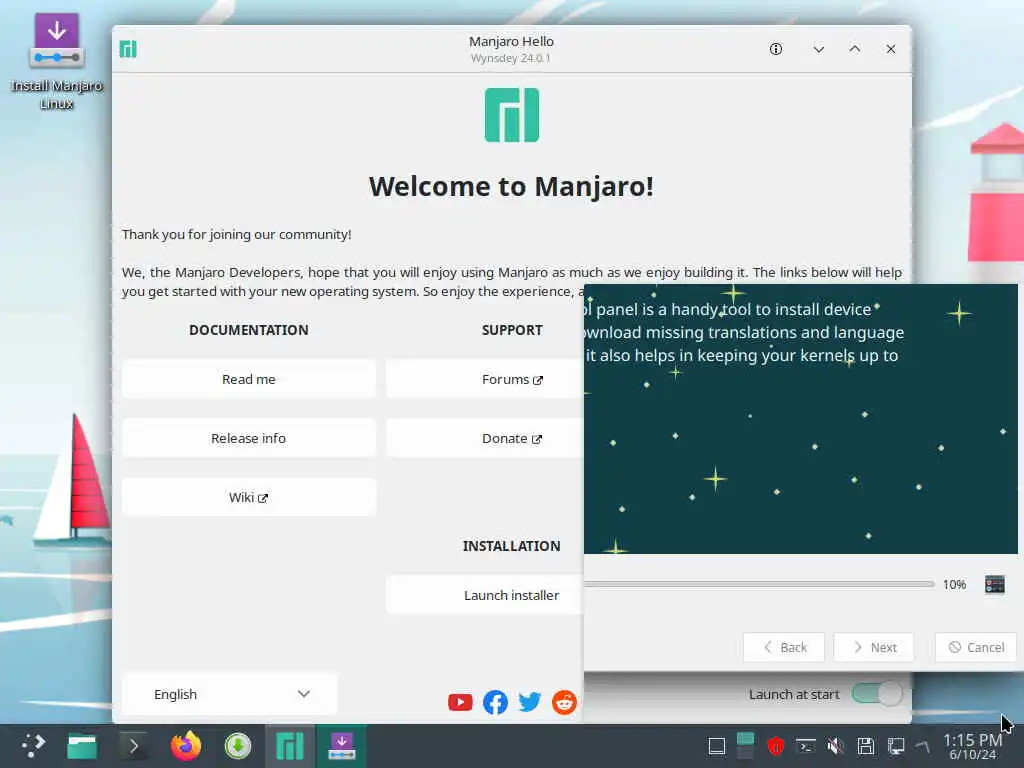Show the installer log via the terminal icon
This screenshot has height=768, width=1024.
coord(995,584)
